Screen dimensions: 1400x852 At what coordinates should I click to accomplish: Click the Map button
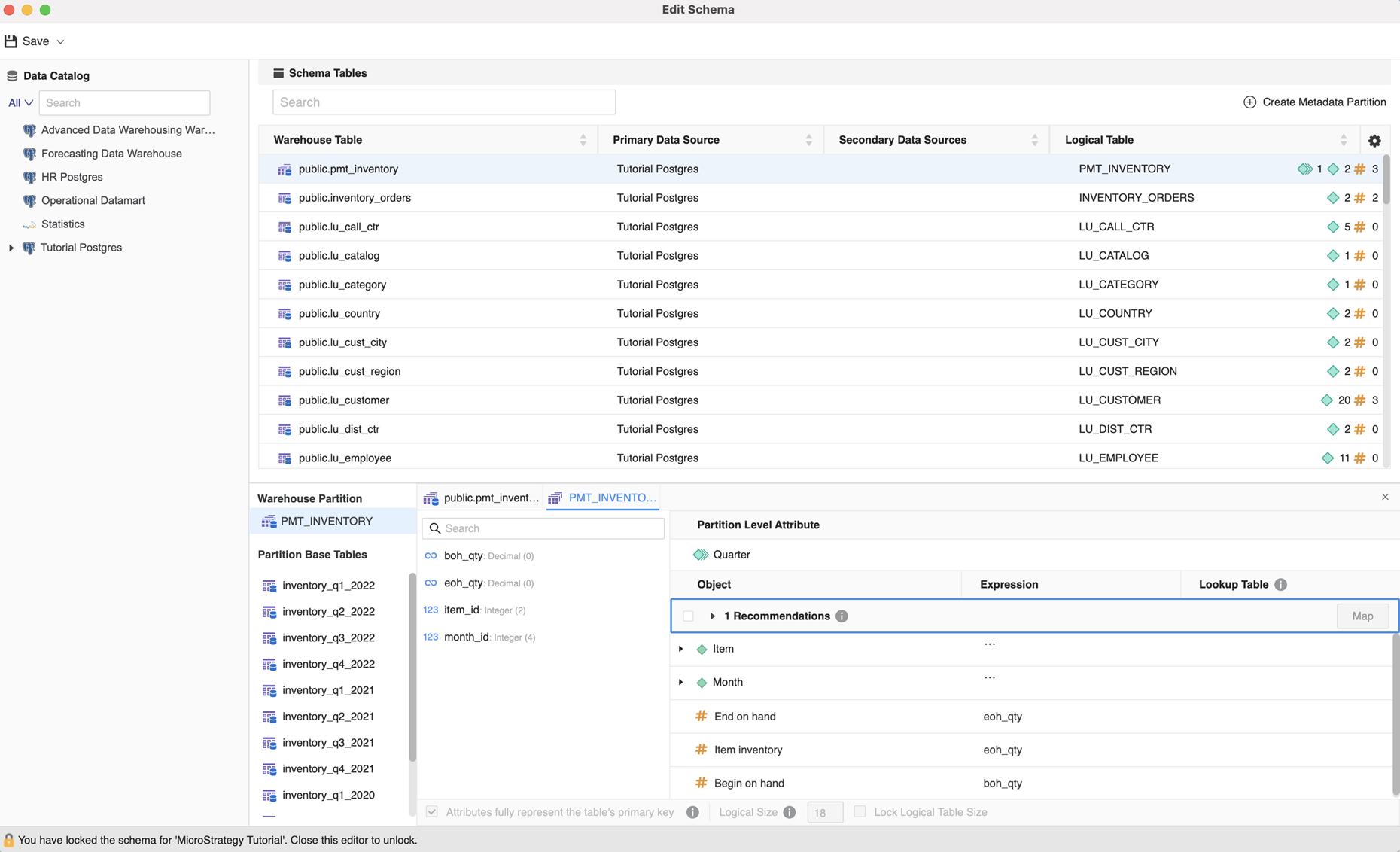tap(1362, 616)
